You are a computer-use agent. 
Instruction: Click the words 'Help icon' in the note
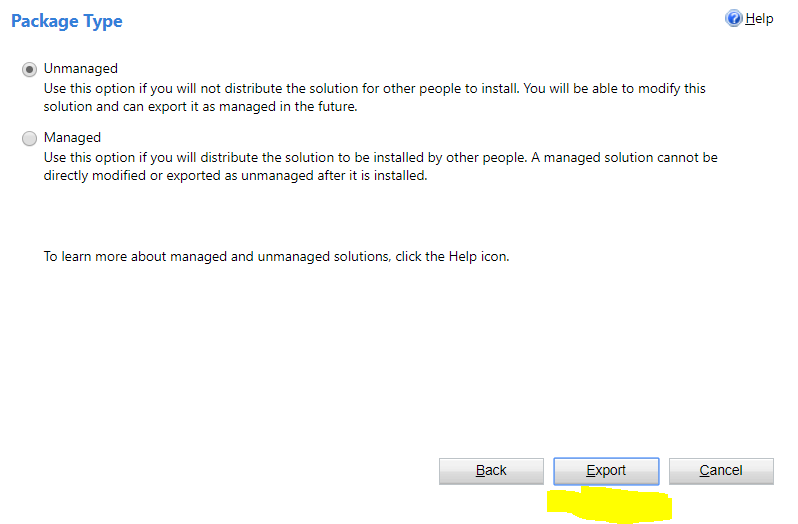point(478,256)
